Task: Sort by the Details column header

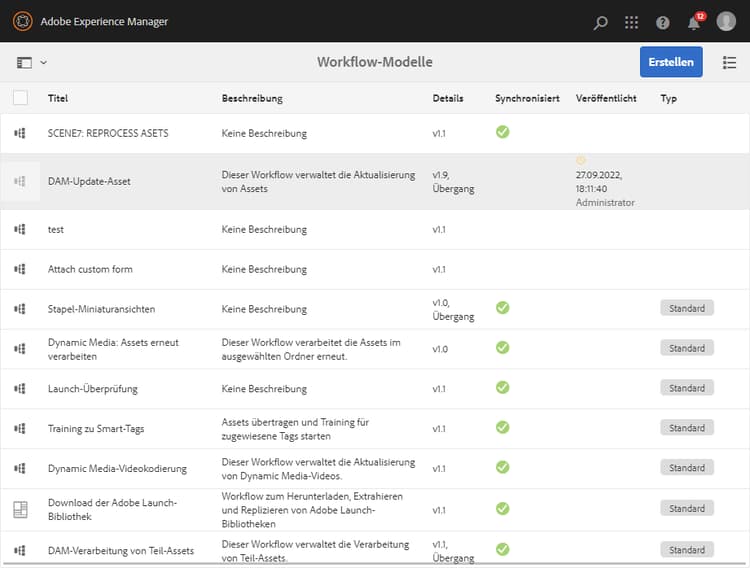Action: [448, 98]
